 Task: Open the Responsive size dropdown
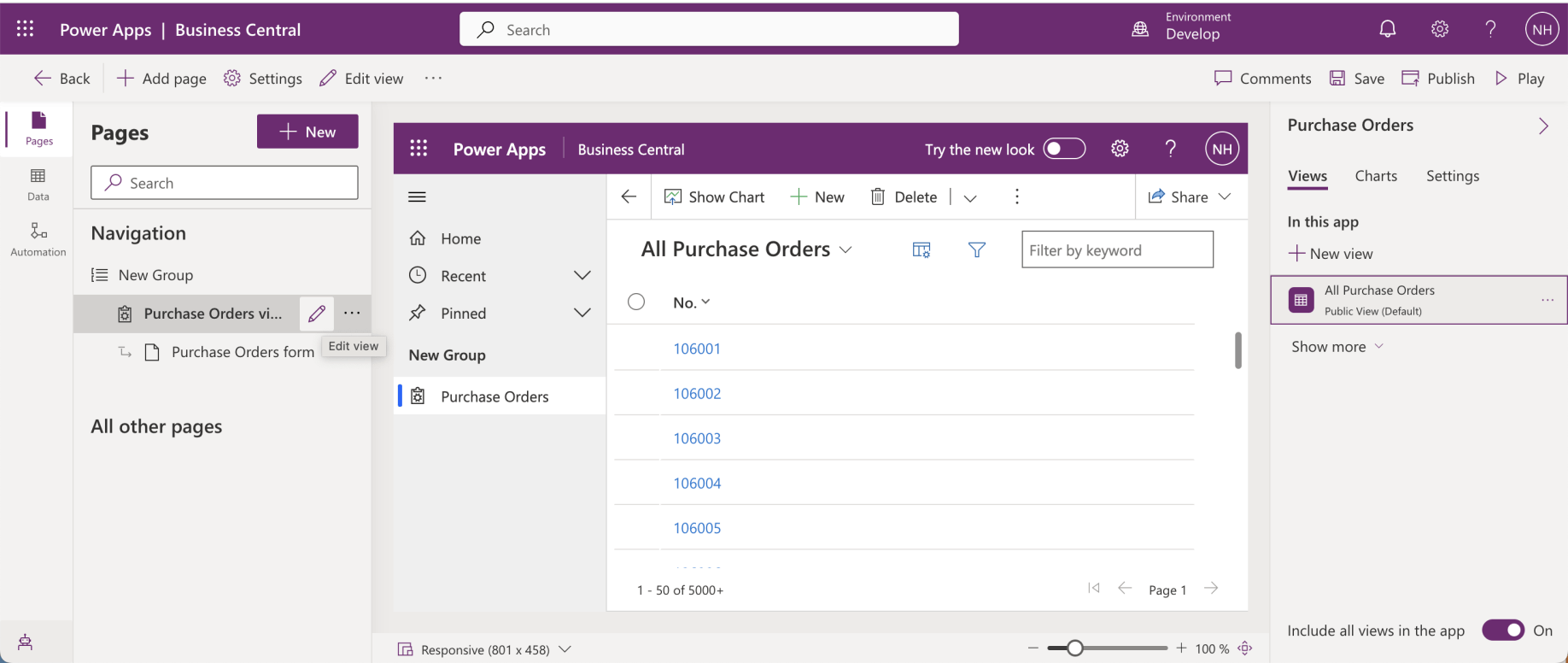[565, 649]
